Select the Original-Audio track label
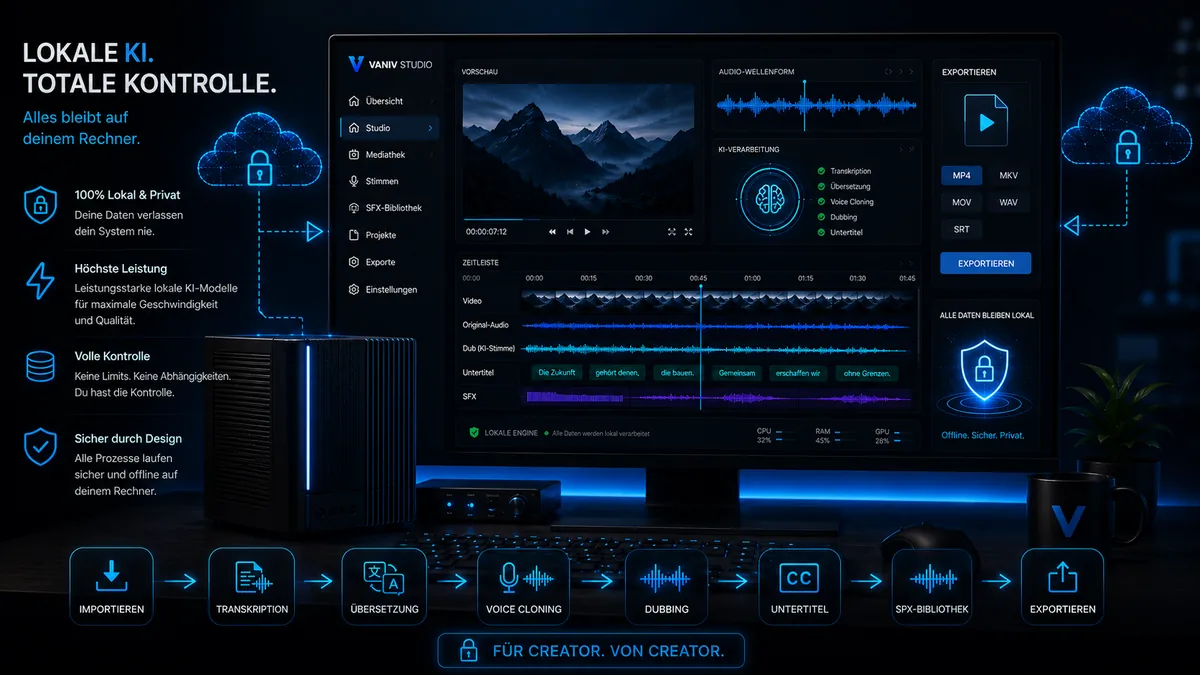This screenshot has height=675, width=1200. pos(485,325)
